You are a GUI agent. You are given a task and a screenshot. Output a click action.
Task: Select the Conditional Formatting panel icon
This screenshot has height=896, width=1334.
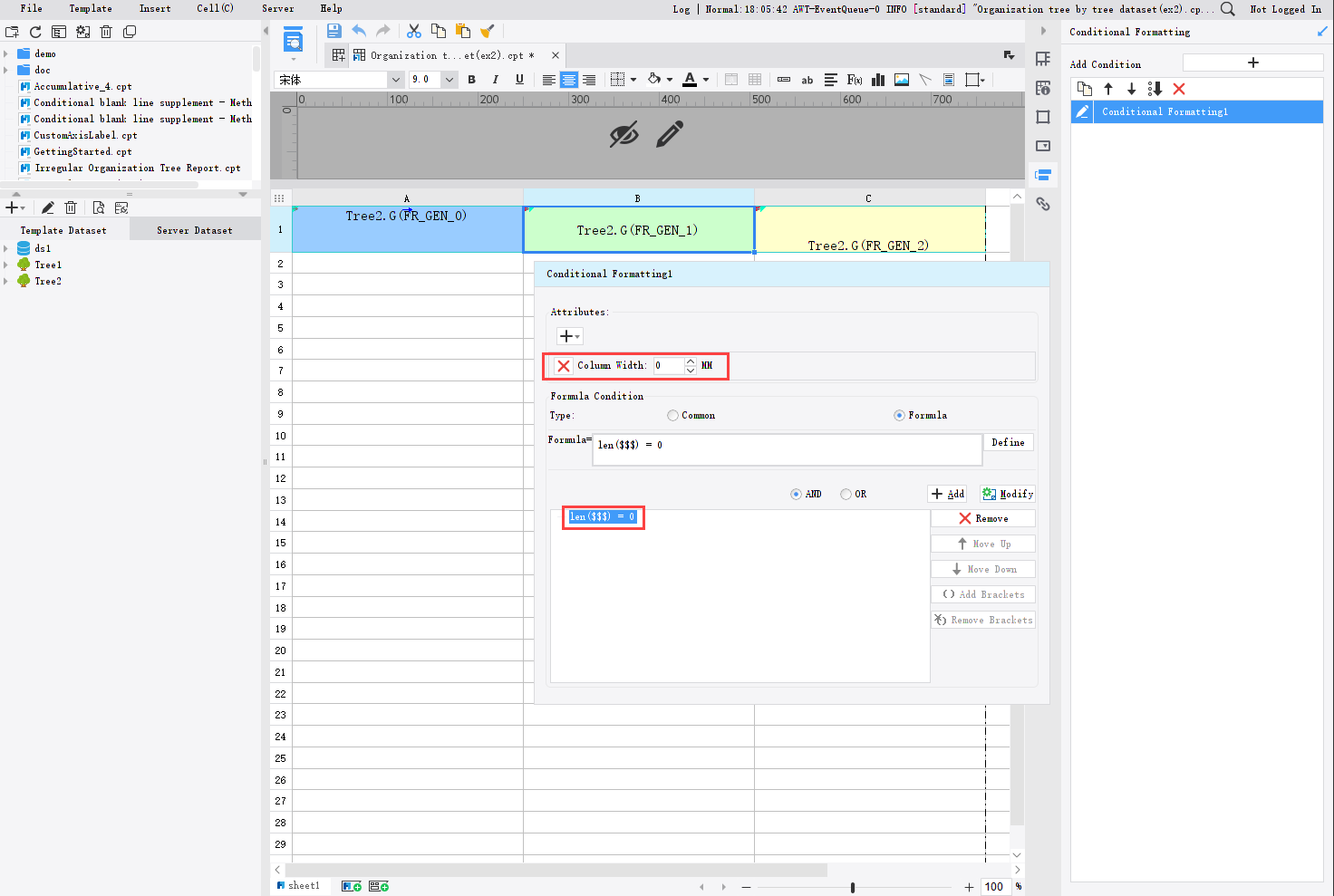pyautogui.click(x=1042, y=174)
